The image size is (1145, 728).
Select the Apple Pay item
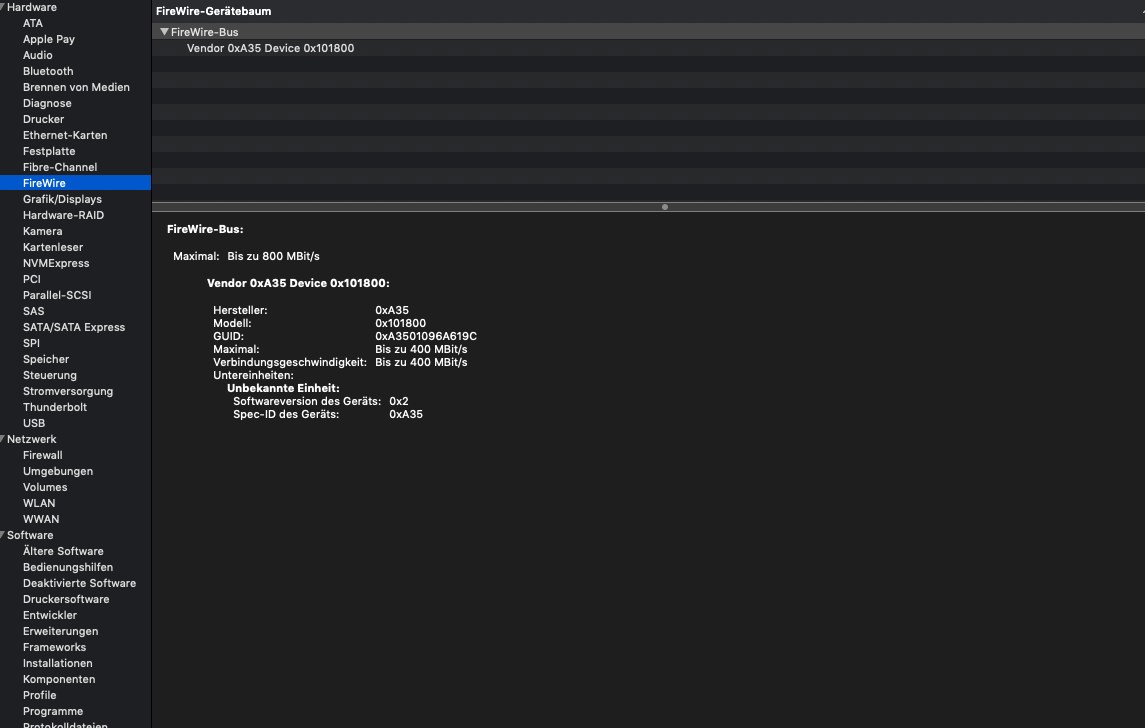(x=49, y=39)
